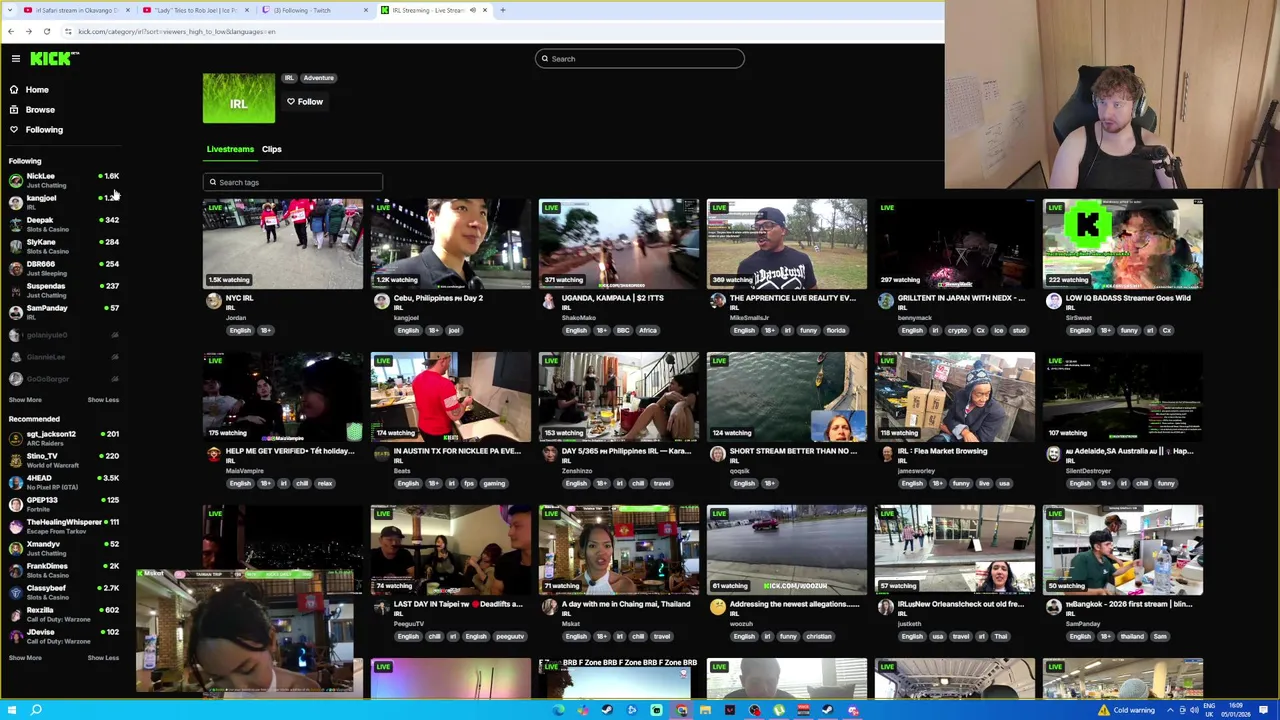
Task: Open A day with me in Chiang mai thumbnail
Action: tap(619, 550)
